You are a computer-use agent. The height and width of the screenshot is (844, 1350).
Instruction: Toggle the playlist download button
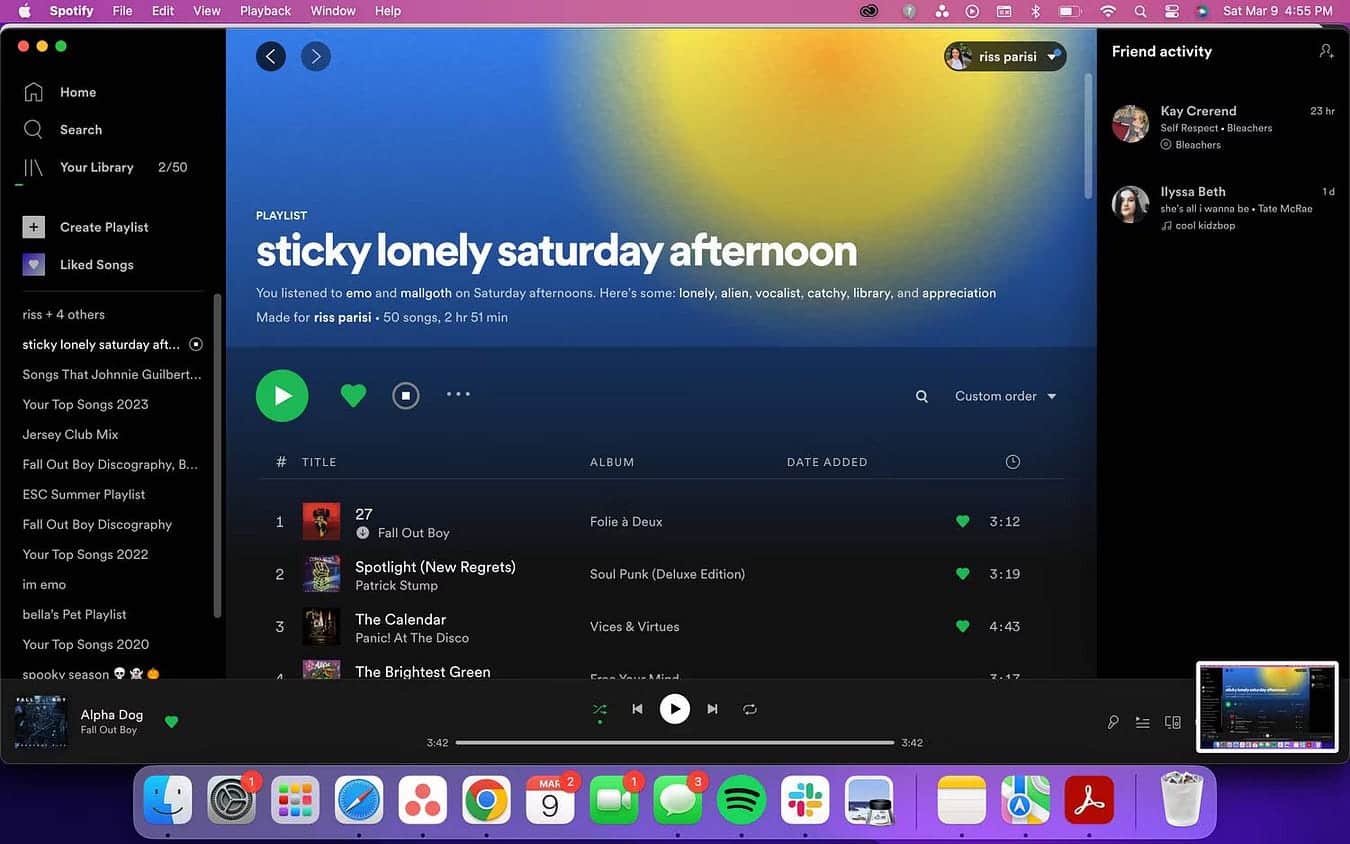click(405, 396)
